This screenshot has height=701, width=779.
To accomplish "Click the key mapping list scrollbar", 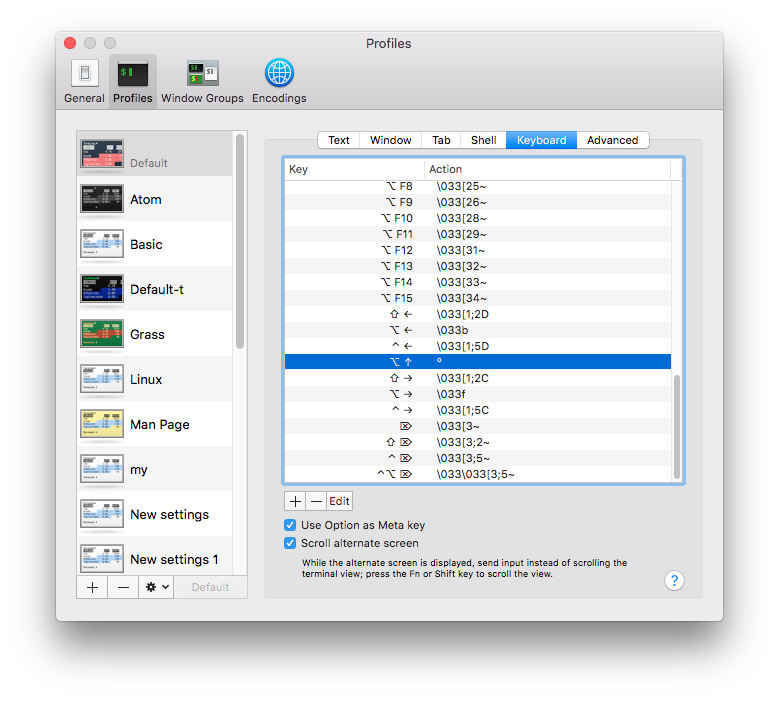I will (677, 427).
